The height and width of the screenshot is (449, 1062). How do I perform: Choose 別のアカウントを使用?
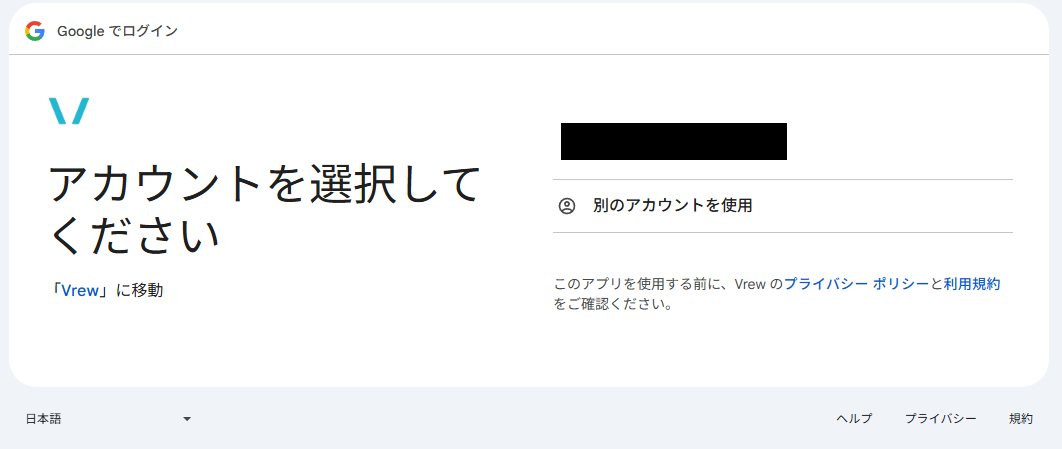[782, 206]
